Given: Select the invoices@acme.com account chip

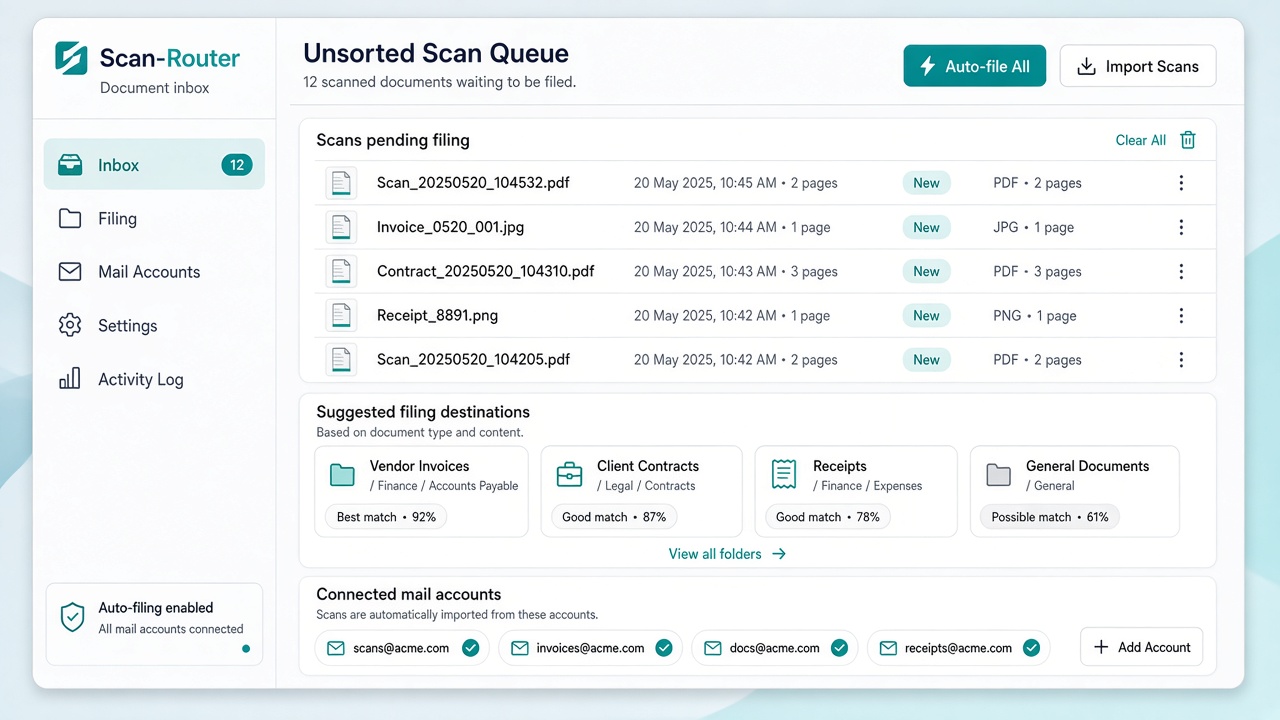Looking at the screenshot, I should 590,648.
